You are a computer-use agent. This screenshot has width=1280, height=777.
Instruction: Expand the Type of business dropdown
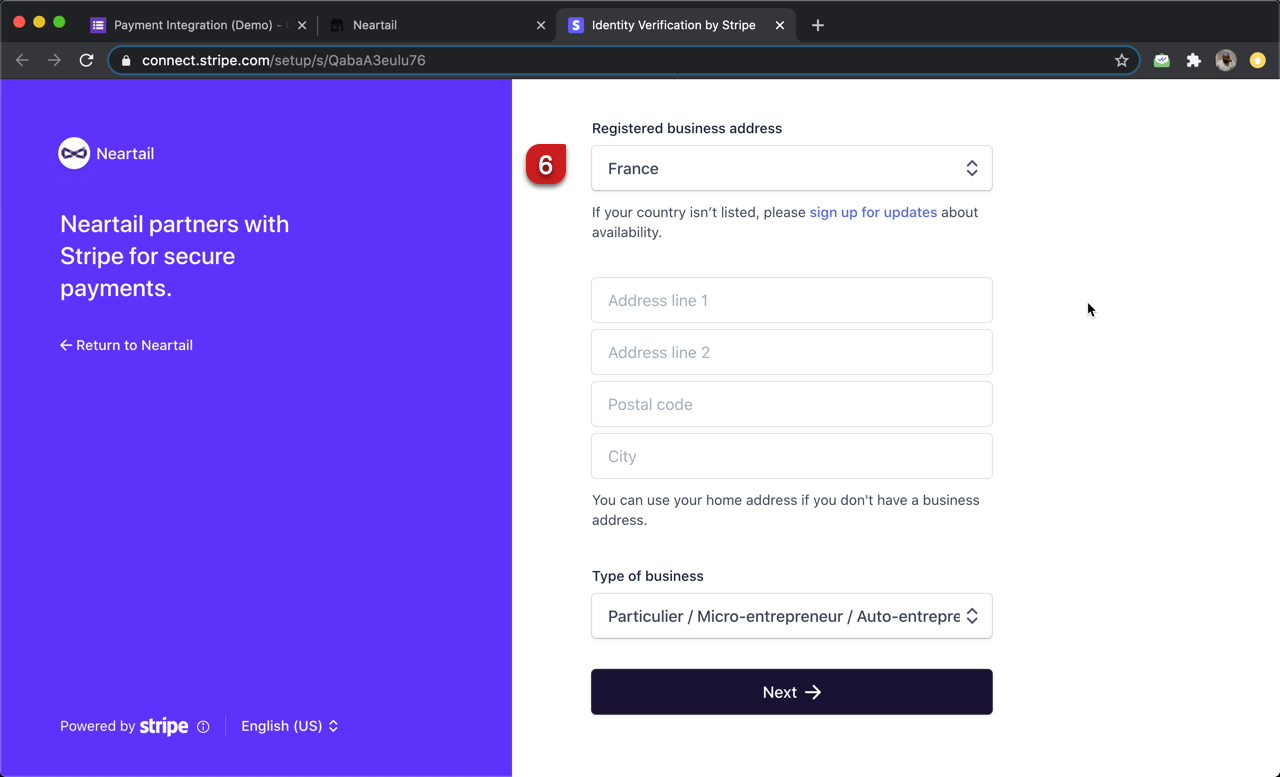791,616
